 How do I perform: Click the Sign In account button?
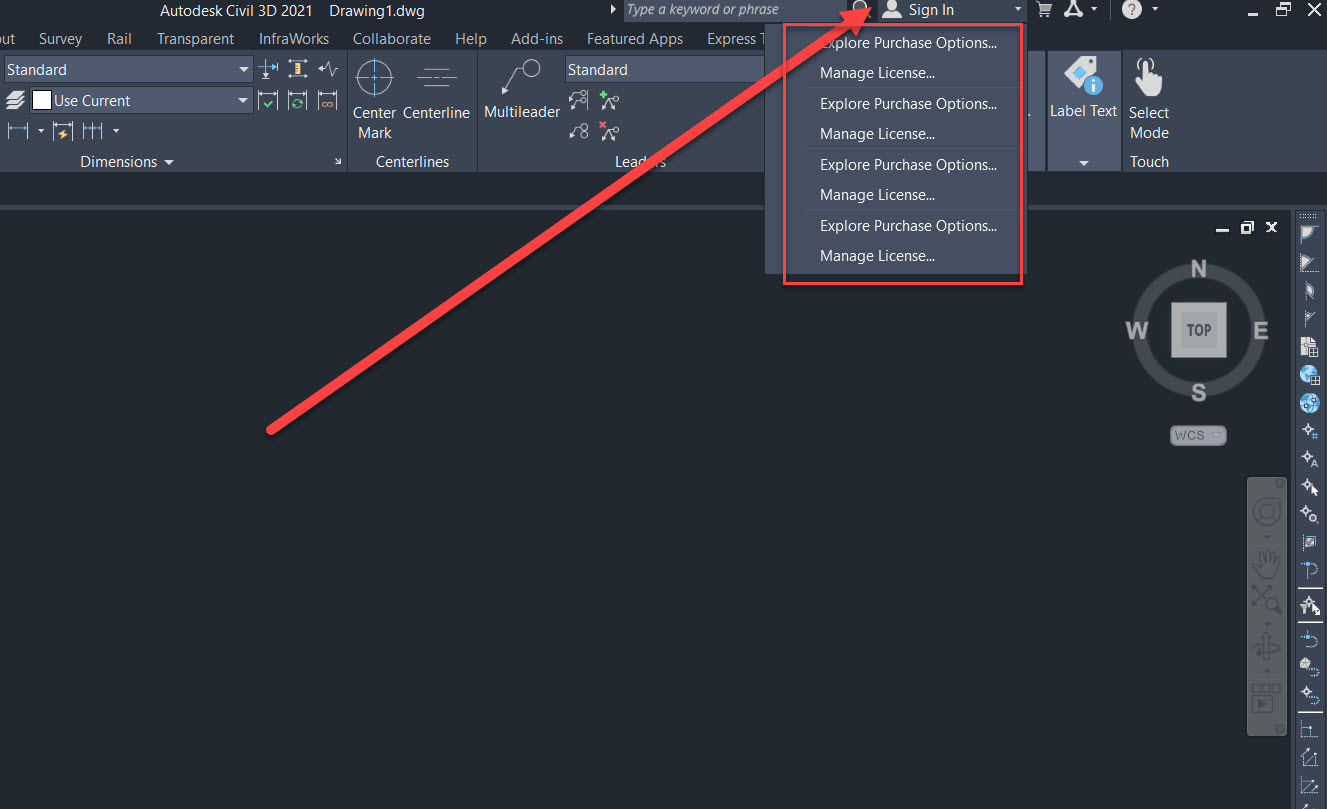[951, 10]
